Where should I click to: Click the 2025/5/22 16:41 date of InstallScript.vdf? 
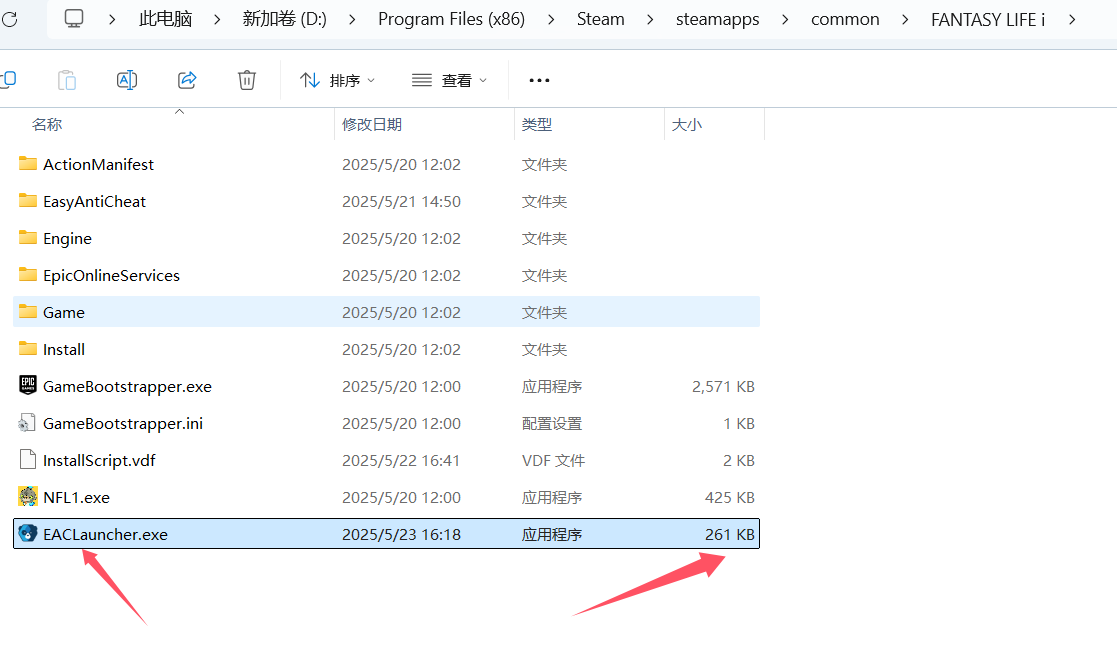coord(401,461)
